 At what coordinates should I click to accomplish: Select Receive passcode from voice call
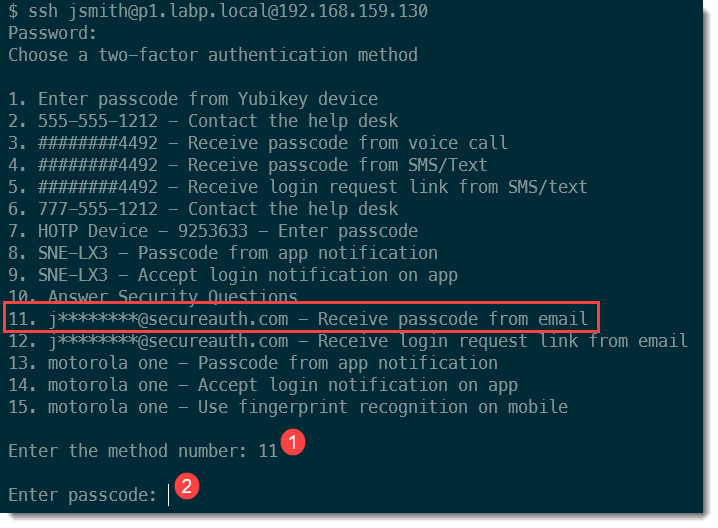[258, 143]
